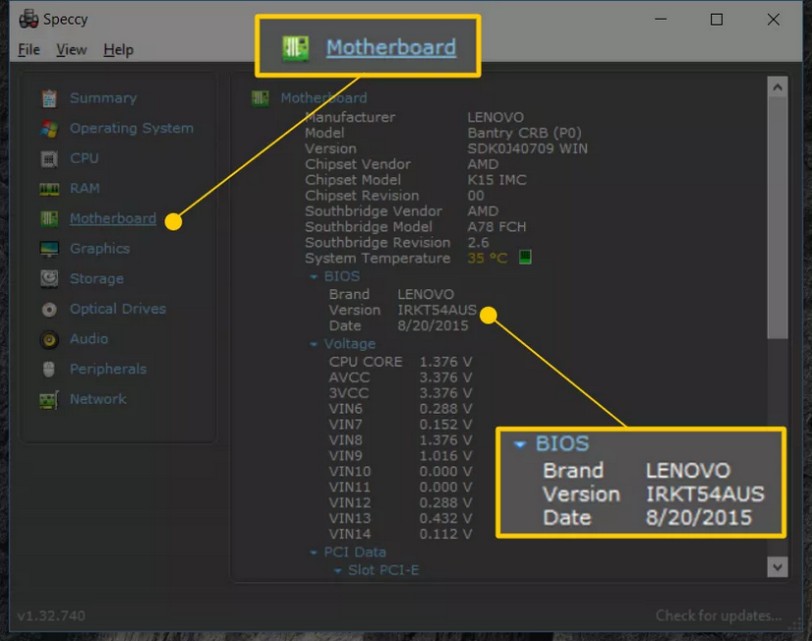Select the SDK0J40709 WIN version value
The image size is (812, 641).
pos(527,149)
